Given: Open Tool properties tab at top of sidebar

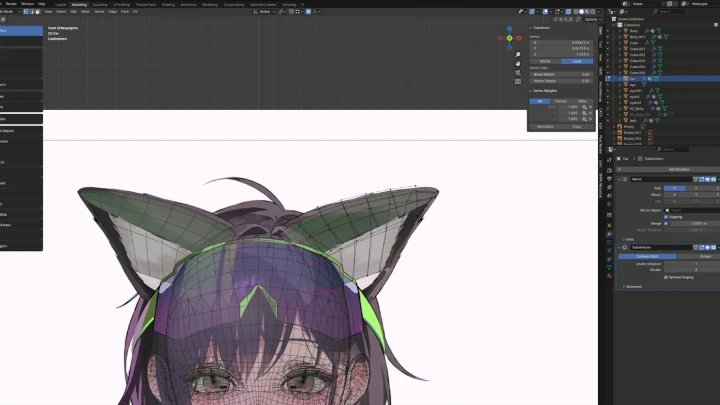Looking at the screenshot, I should point(609,160).
